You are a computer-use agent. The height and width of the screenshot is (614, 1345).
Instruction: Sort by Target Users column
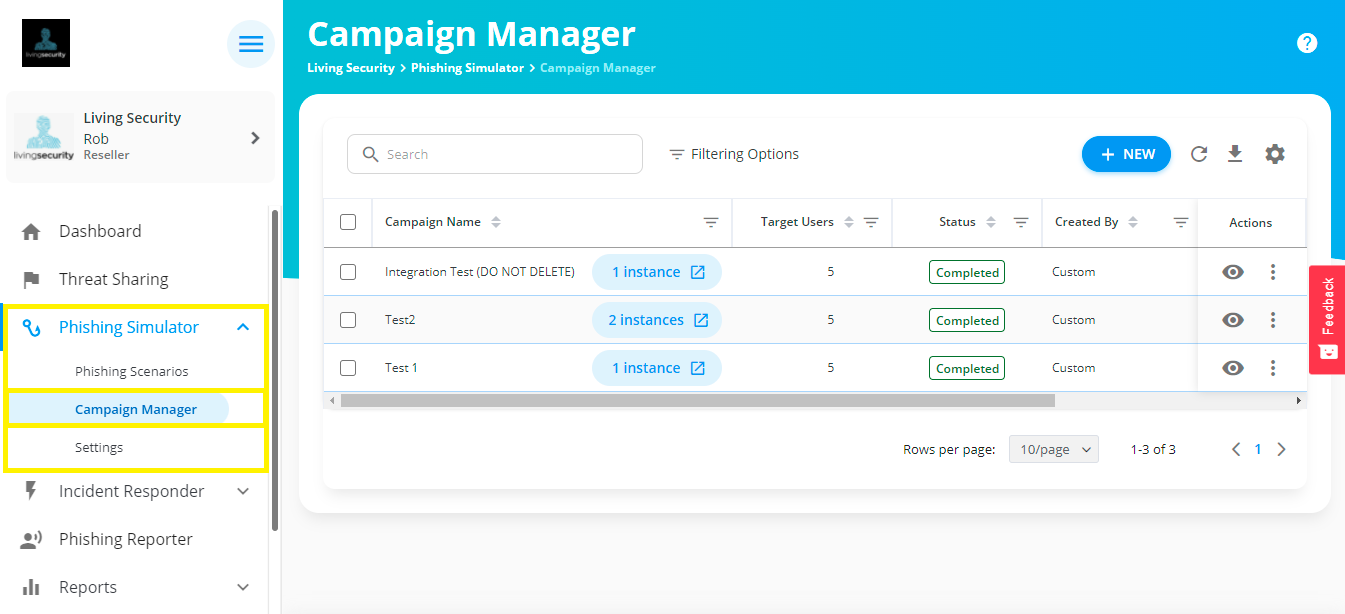pos(849,222)
